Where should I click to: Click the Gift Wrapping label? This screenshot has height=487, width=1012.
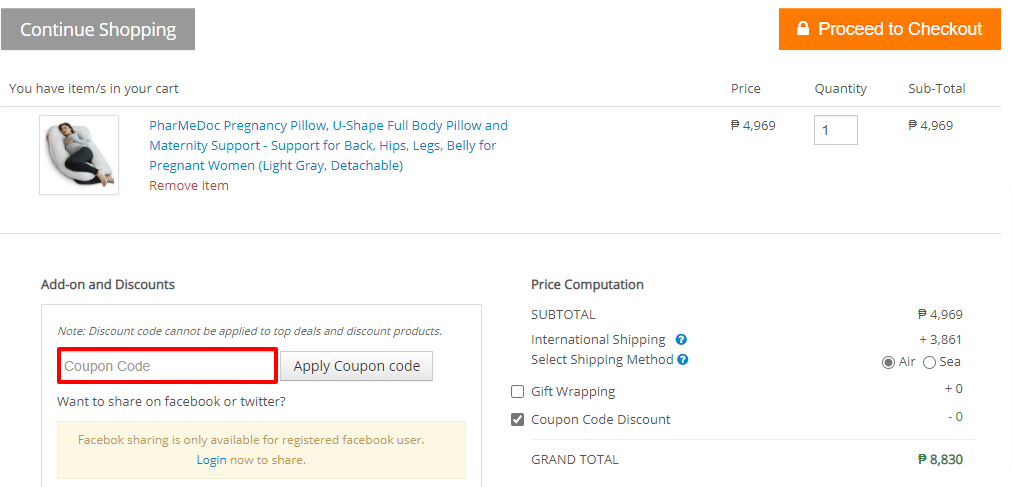[x=573, y=392]
